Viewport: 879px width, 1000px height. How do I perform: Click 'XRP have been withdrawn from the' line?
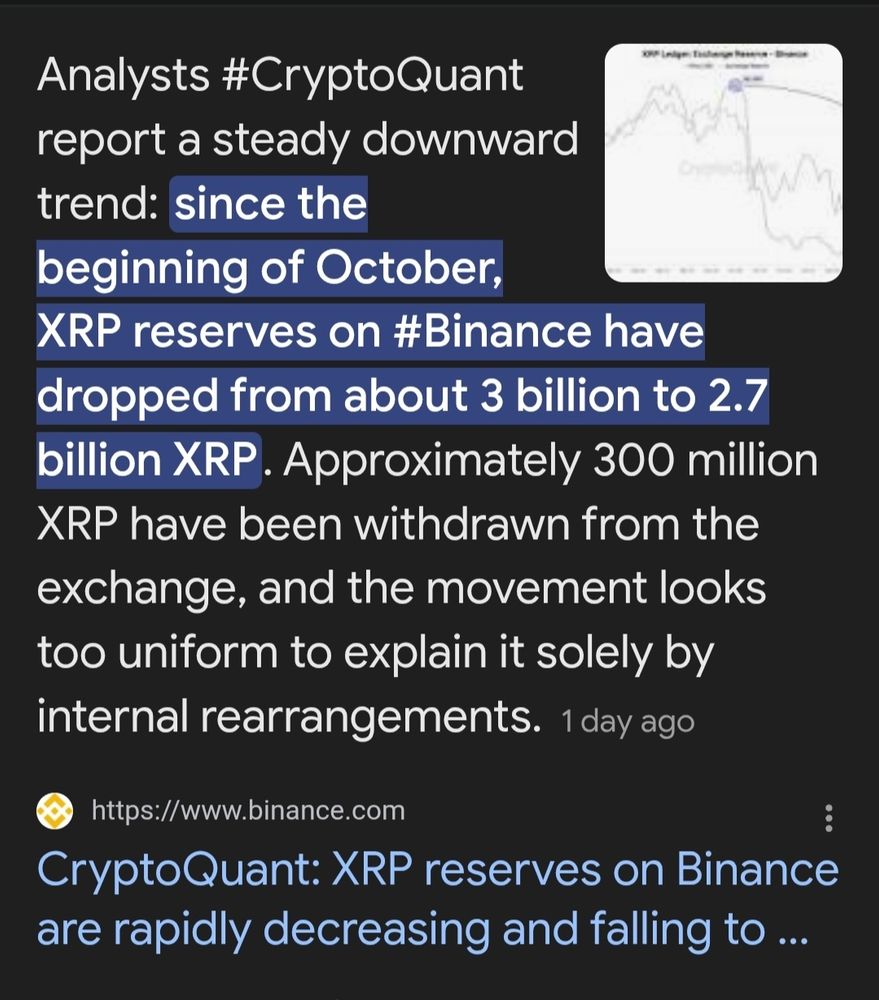(398, 525)
